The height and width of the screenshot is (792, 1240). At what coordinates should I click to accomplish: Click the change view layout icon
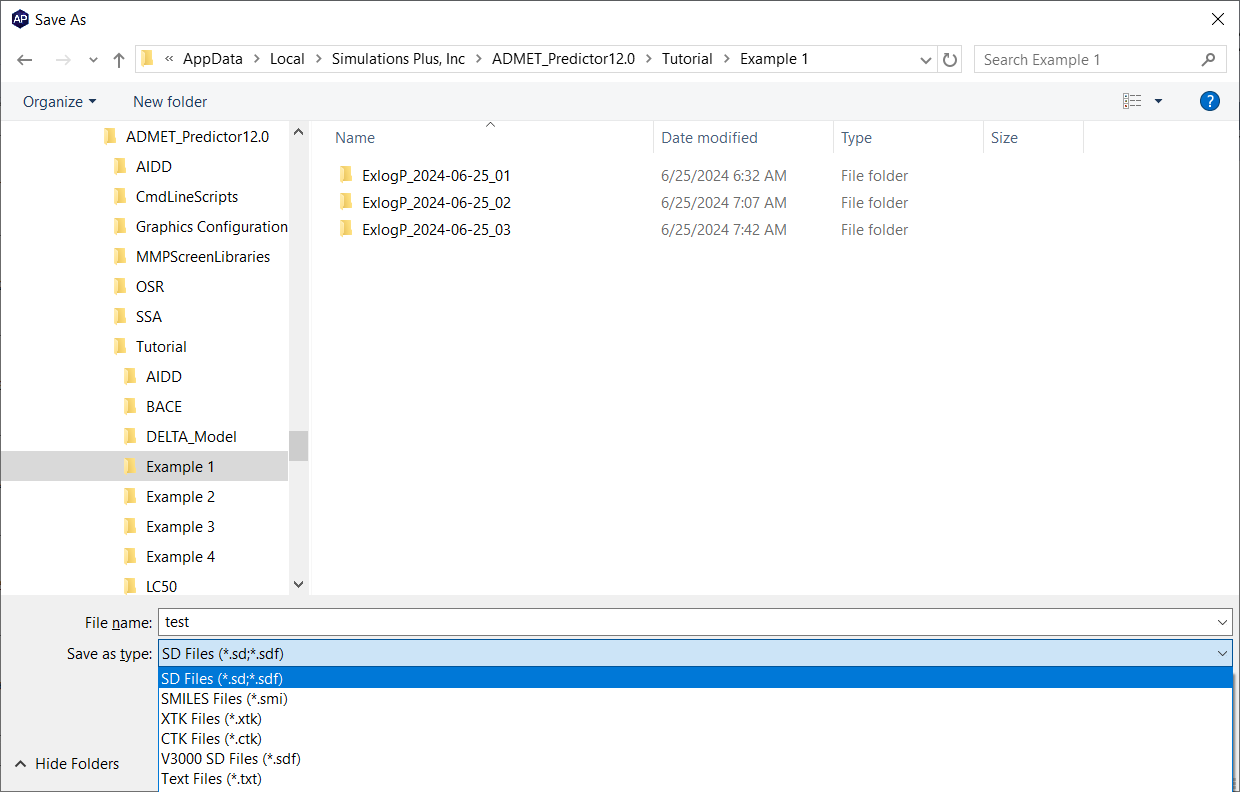[x=1132, y=101]
